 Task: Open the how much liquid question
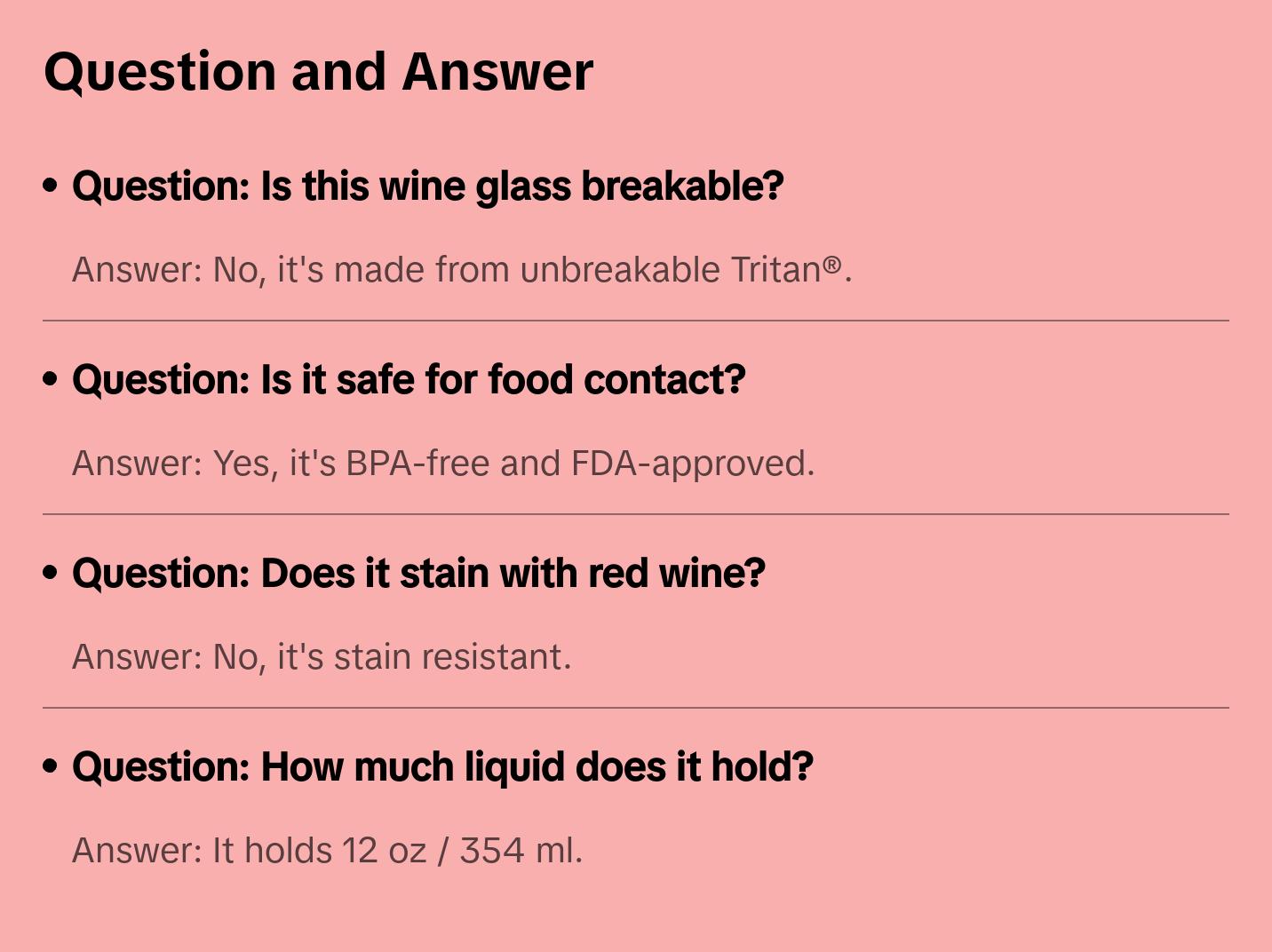(442, 767)
